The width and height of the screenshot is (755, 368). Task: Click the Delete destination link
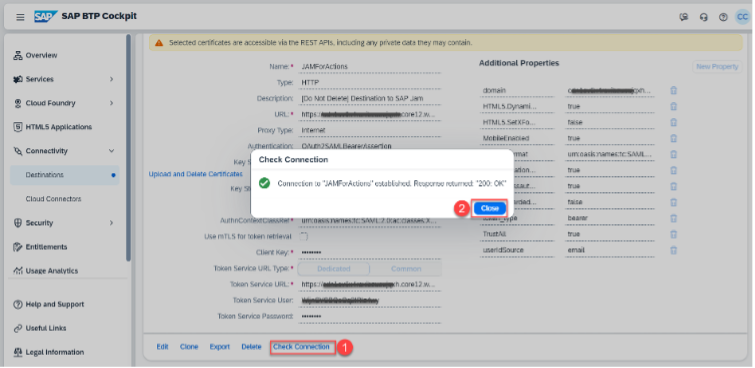(x=251, y=347)
